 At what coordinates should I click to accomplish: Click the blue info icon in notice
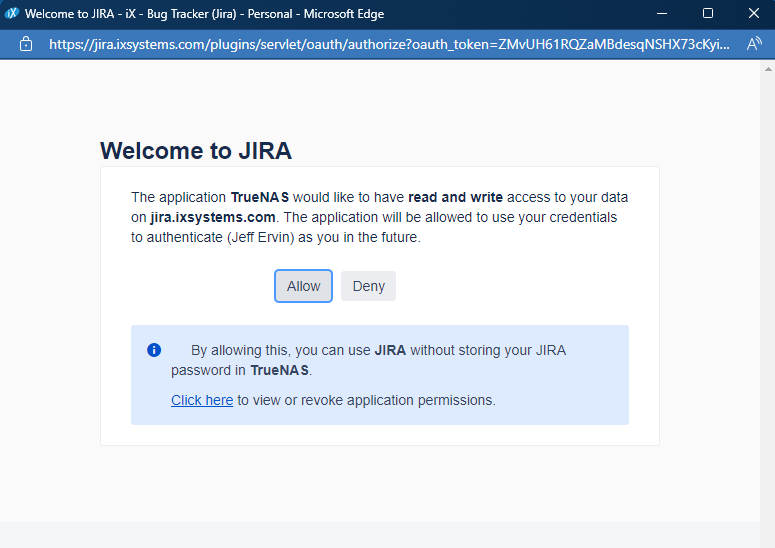(x=154, y=350)
